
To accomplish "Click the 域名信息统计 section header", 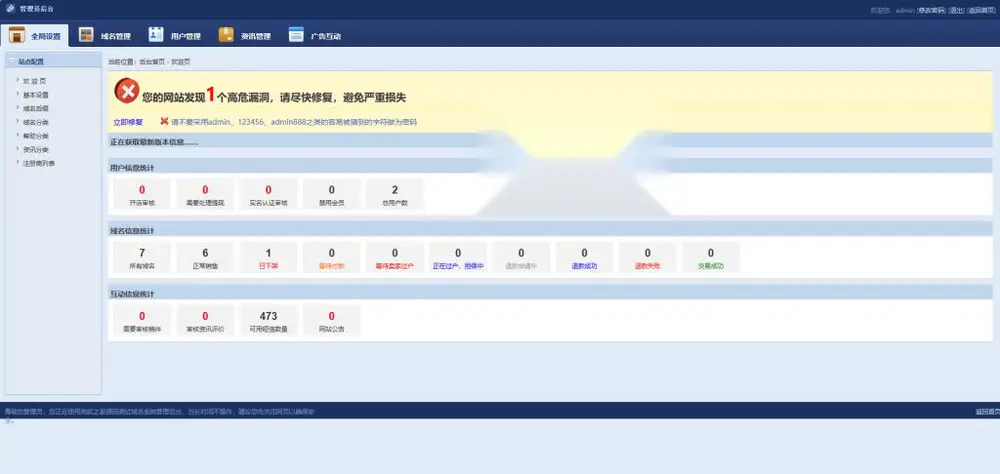I will tap(550, 230).
